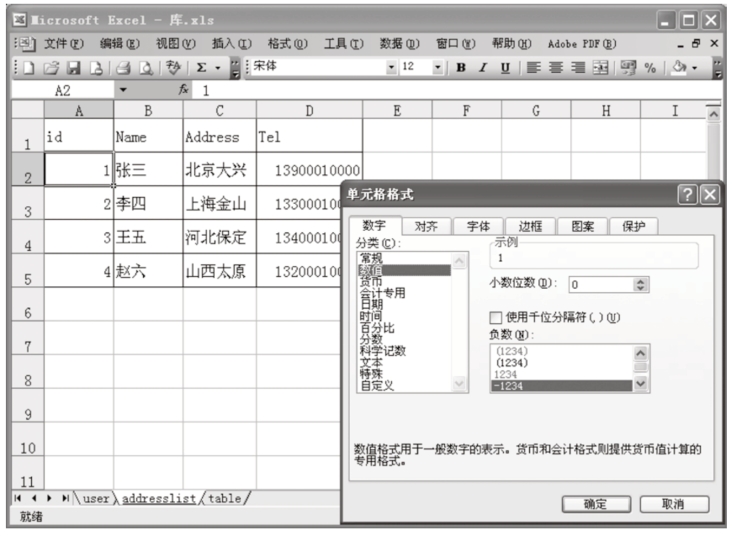Switch to the 保护 tab
The height and width of the screenshot is (538, 734).
[634, 226]
